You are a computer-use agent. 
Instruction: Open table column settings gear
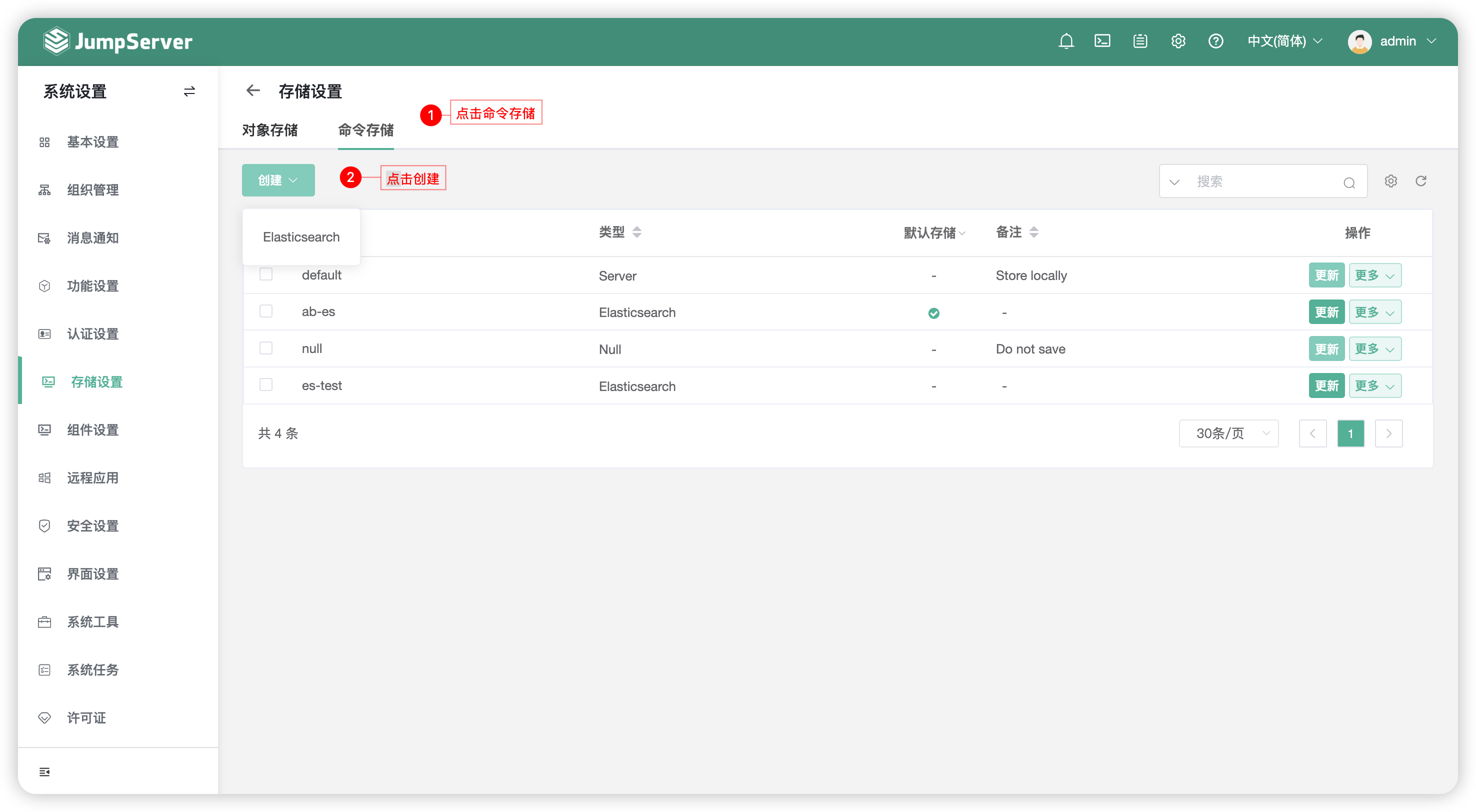click(1390, 181)
